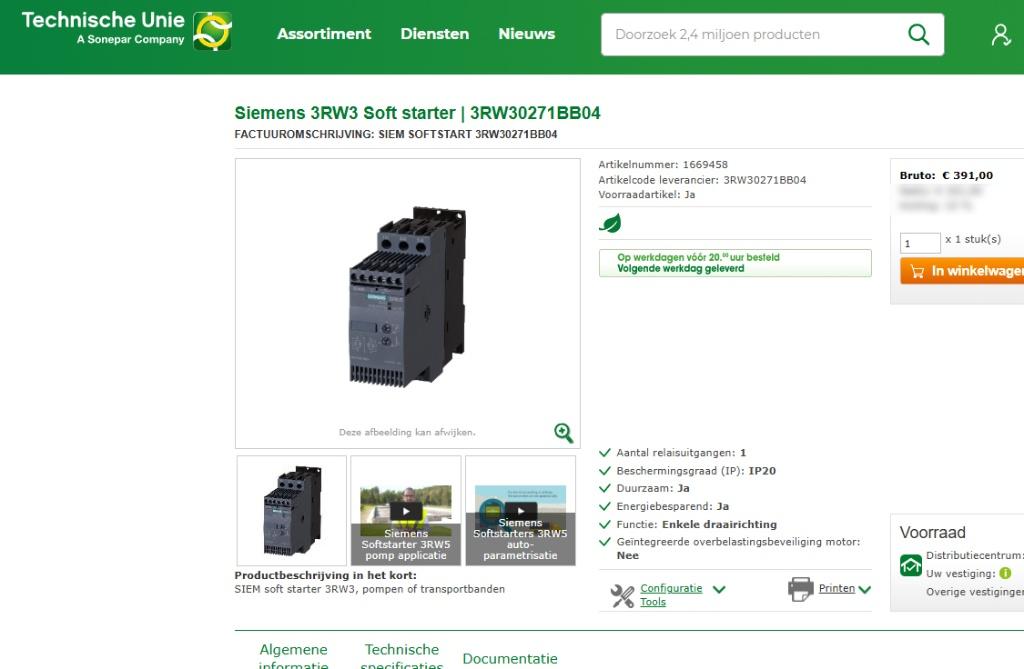
Task: Click the Duurzaam Ja specification
Action: tap(653, 488)
